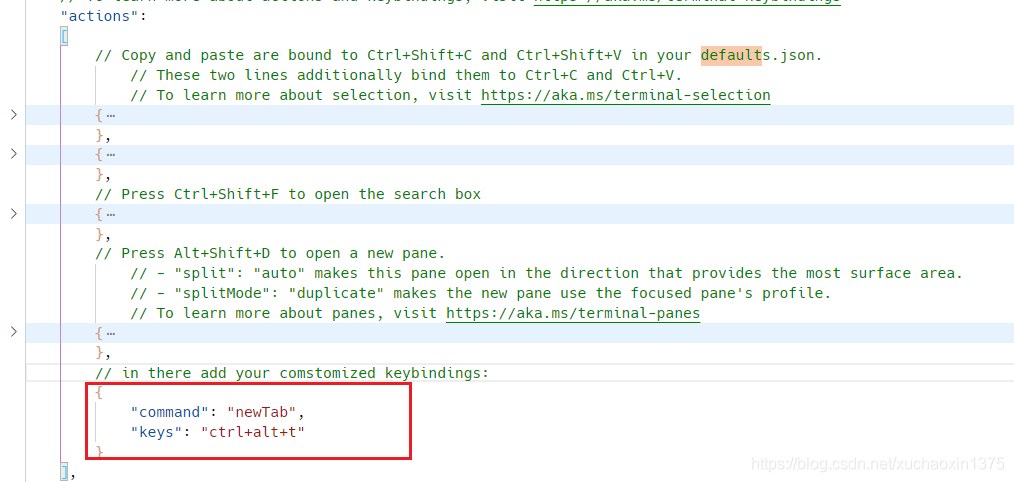The image size is (1014, 482).
Task: Expand folded block under terminal-panes link
Action: click(x=14, y=333)
